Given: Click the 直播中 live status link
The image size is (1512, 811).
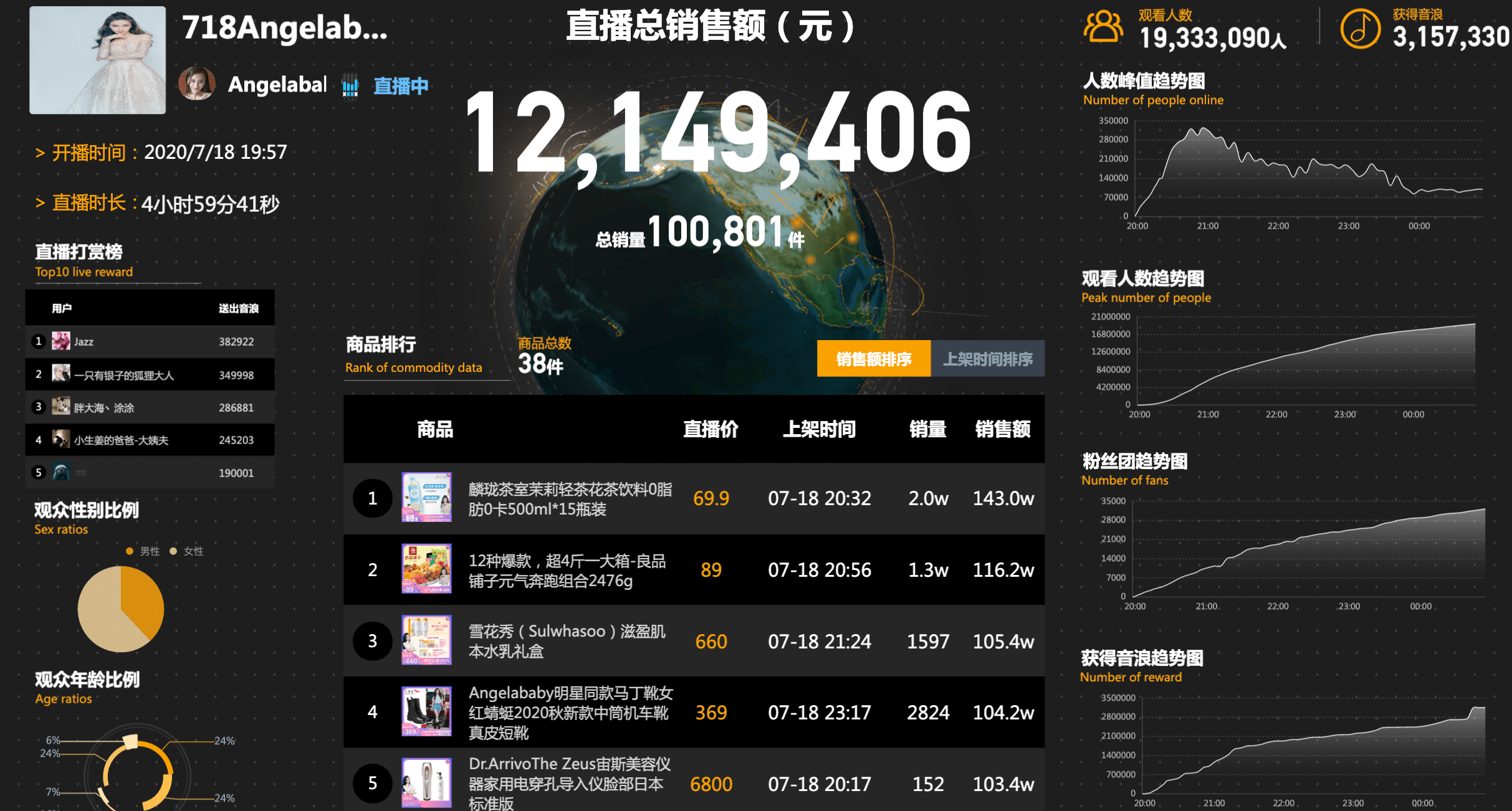Looking at the screenshot, I should [401, 85].
